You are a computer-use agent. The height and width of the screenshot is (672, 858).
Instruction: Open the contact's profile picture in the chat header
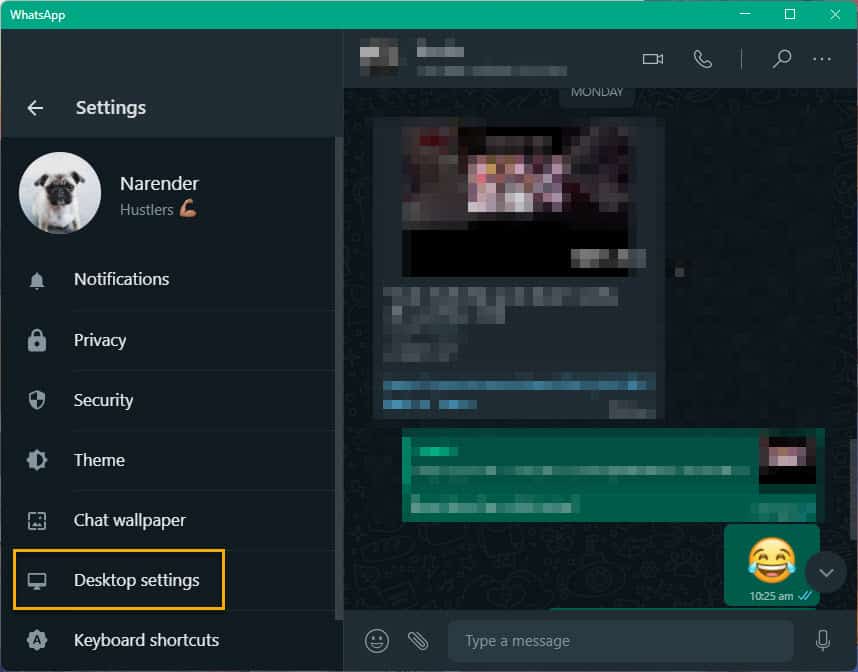point(379,57)
